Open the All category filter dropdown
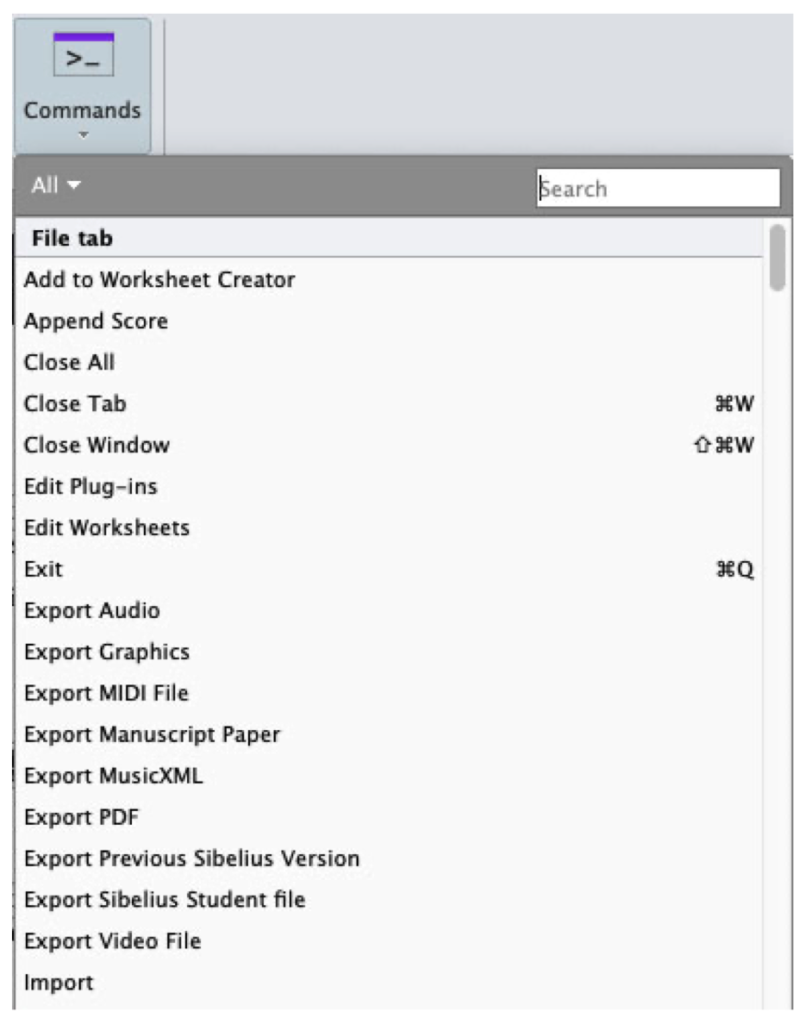812x1024 pixels. pos(56,186)
